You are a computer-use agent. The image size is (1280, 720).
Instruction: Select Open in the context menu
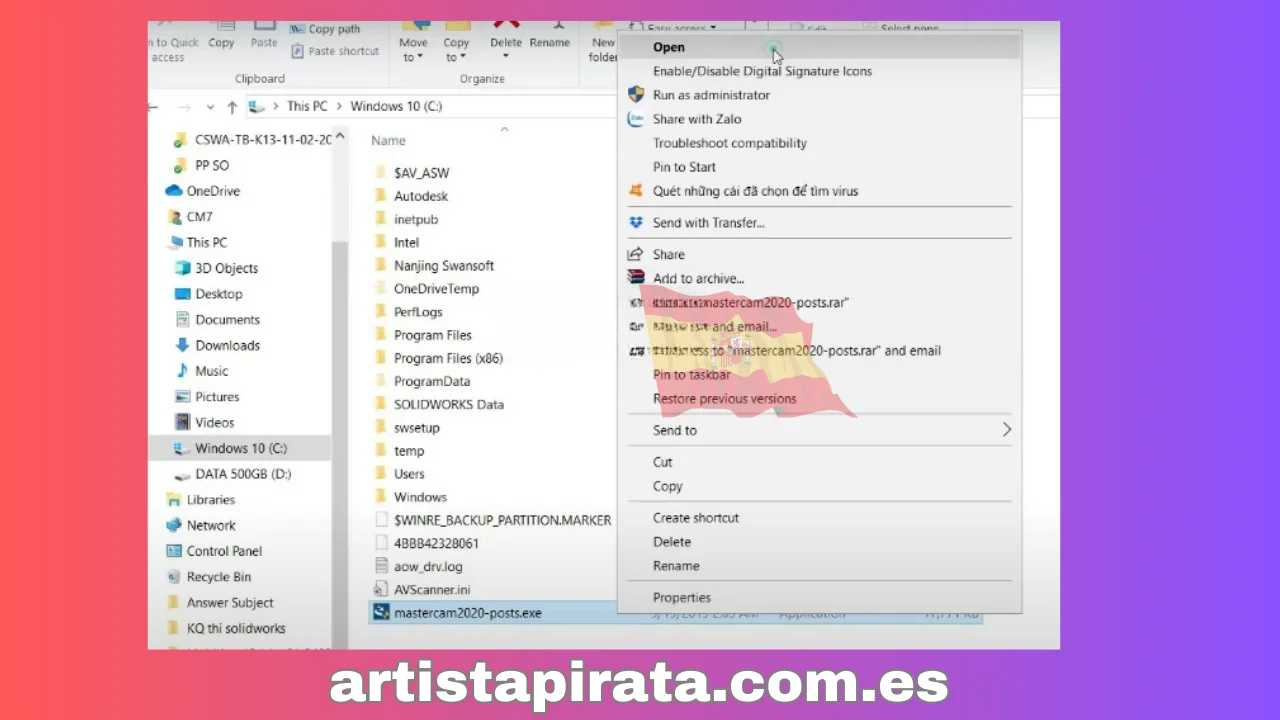point(819,47)
